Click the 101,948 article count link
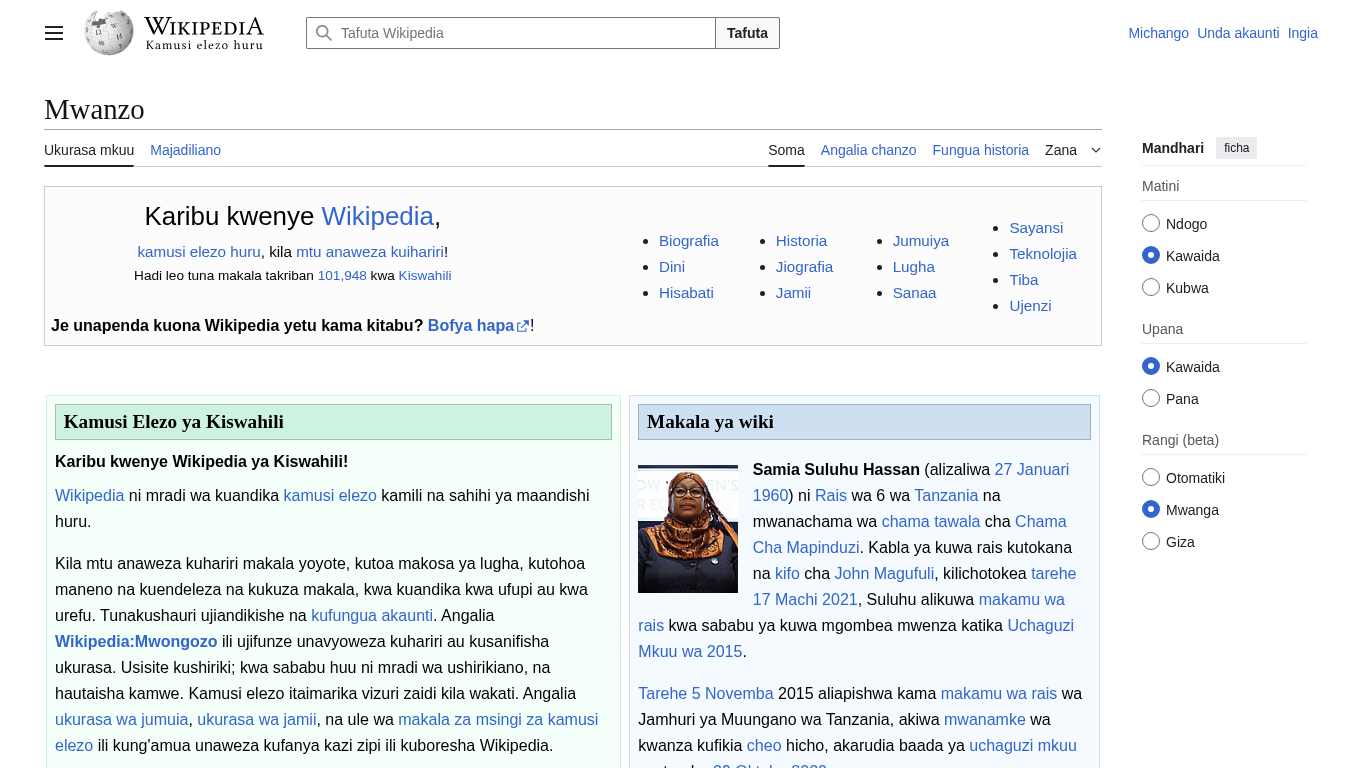This screenshot has width=1366, height=768. [x=342, y=276]
